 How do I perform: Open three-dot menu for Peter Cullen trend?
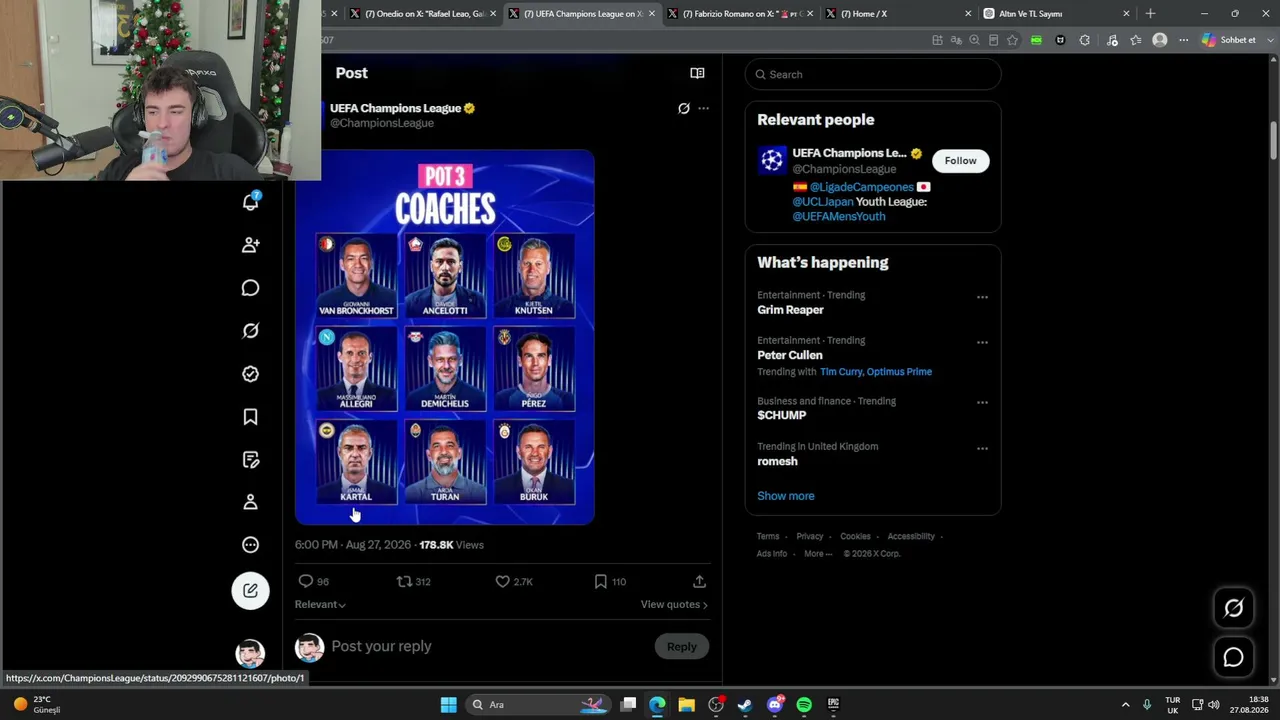click(x=982, y=342)
